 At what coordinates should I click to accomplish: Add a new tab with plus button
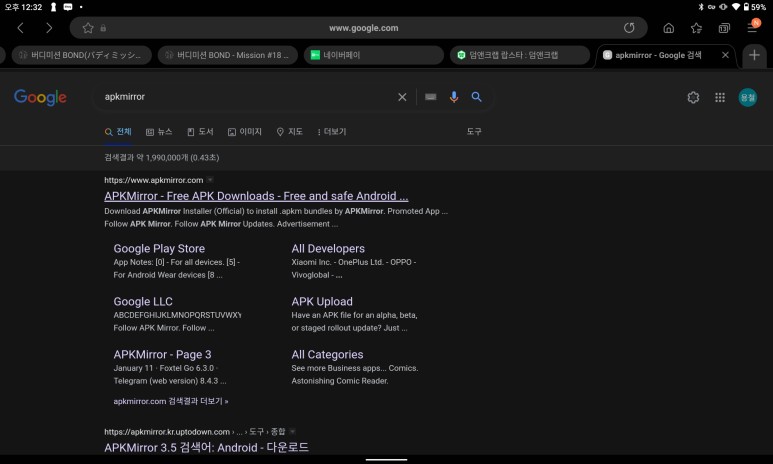tap(754, 55)
